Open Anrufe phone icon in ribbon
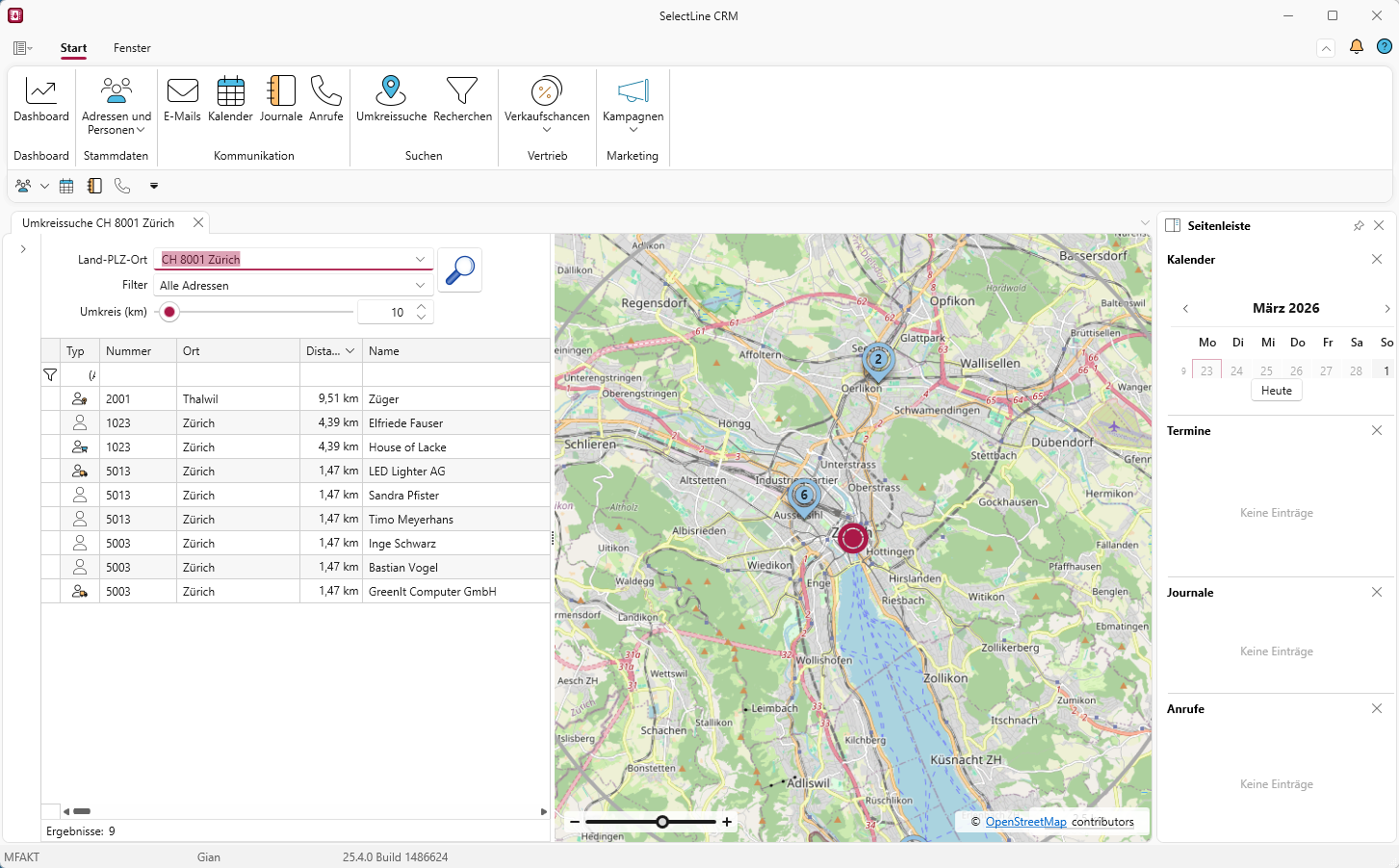The height and width of the screenshot is (868, 1399). 326,99
